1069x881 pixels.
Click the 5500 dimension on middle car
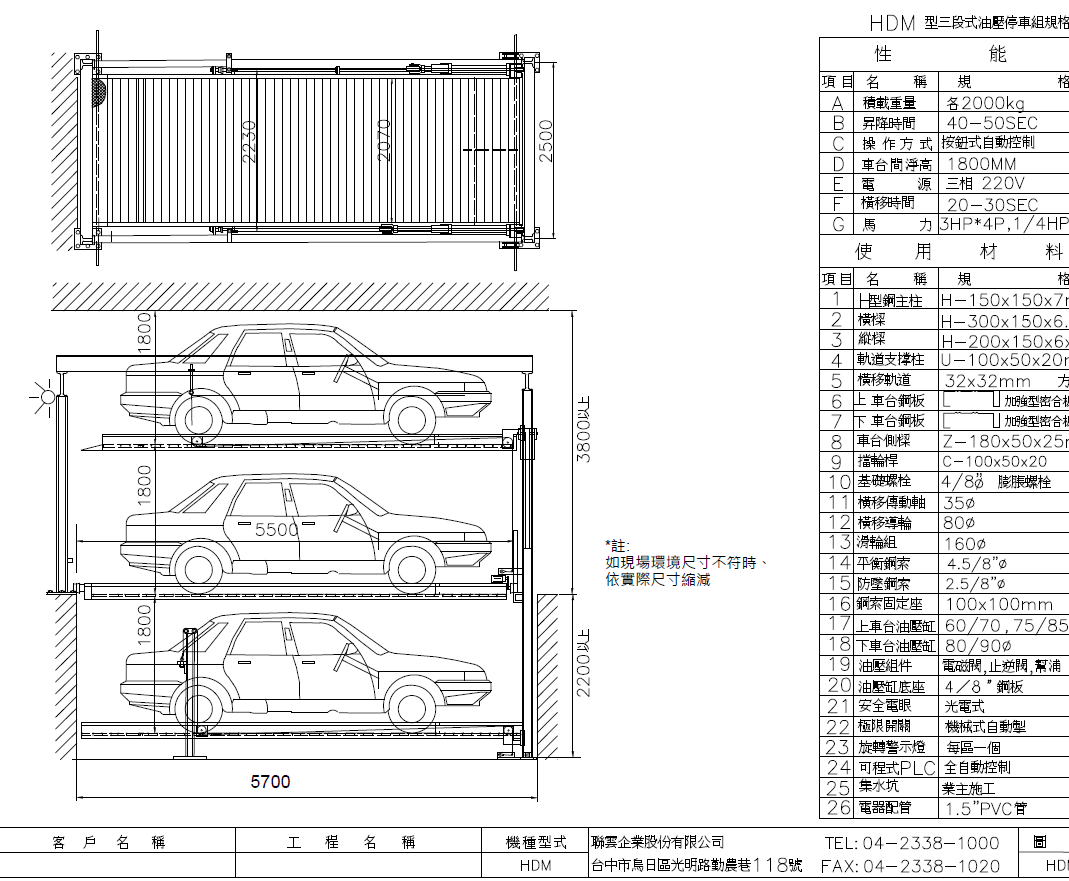click(277, 530)
